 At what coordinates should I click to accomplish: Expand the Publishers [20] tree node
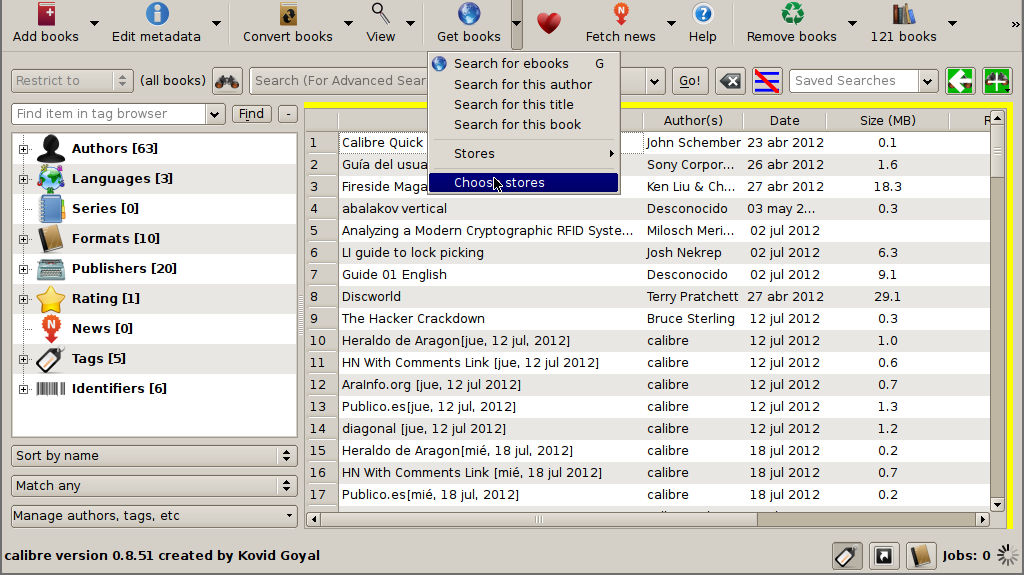coord(24,269)
